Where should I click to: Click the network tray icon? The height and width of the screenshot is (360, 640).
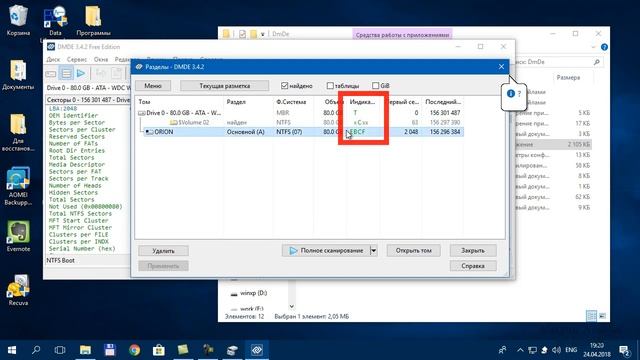(532, 350)
